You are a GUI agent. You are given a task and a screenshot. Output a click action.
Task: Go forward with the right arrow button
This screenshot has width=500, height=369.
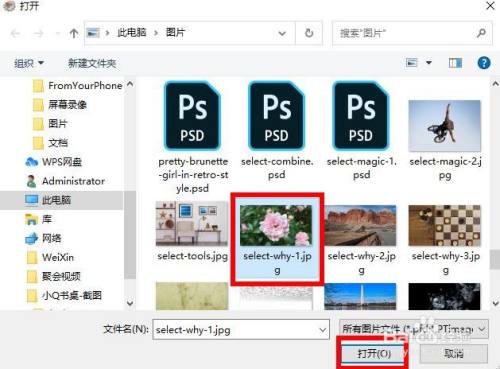[x=38, y=33]
